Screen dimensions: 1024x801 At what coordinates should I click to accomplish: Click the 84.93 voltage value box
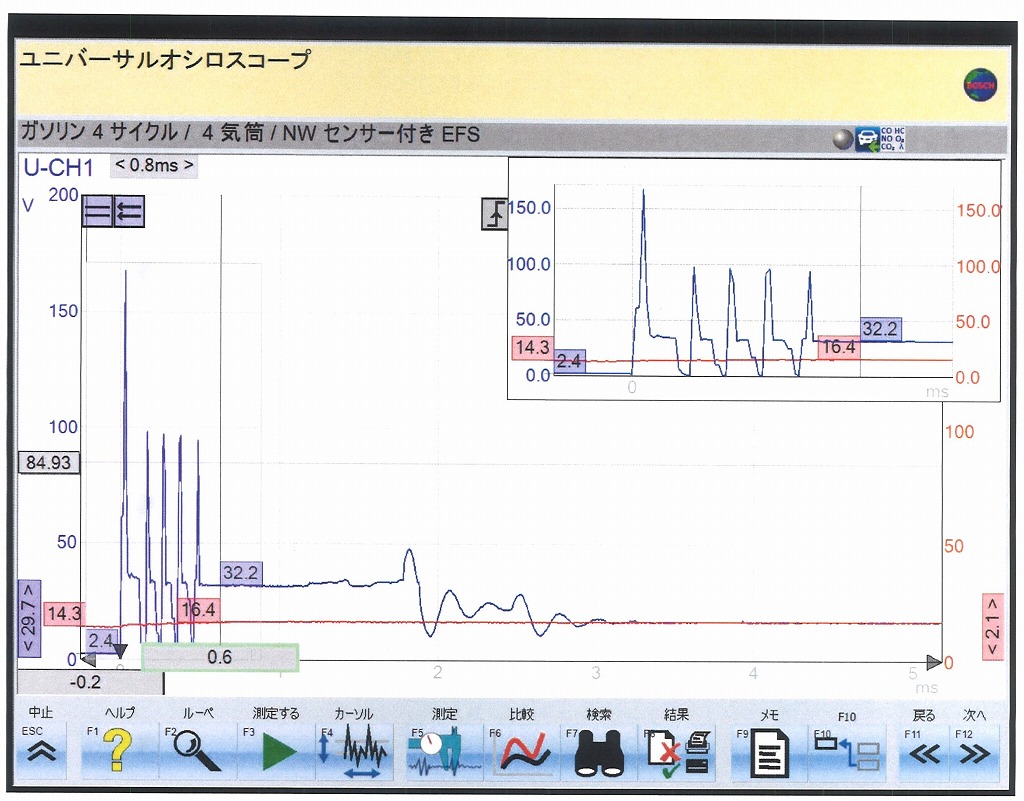point(48,462)
